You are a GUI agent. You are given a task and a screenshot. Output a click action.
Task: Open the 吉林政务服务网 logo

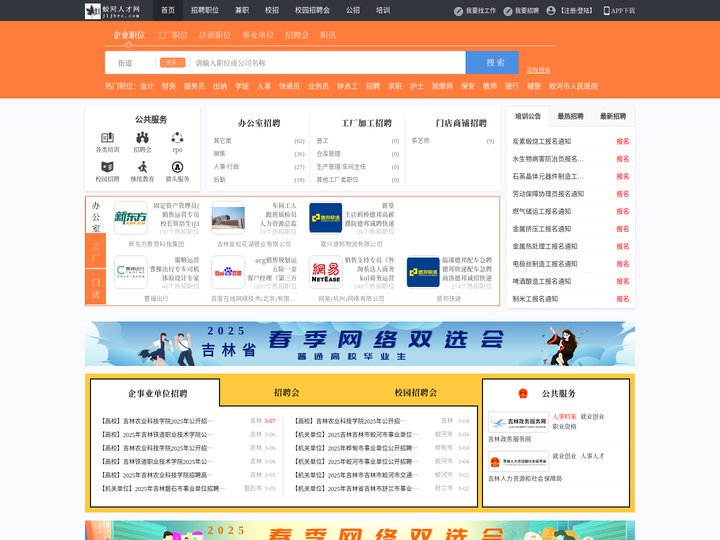click(x=518, y=422)
